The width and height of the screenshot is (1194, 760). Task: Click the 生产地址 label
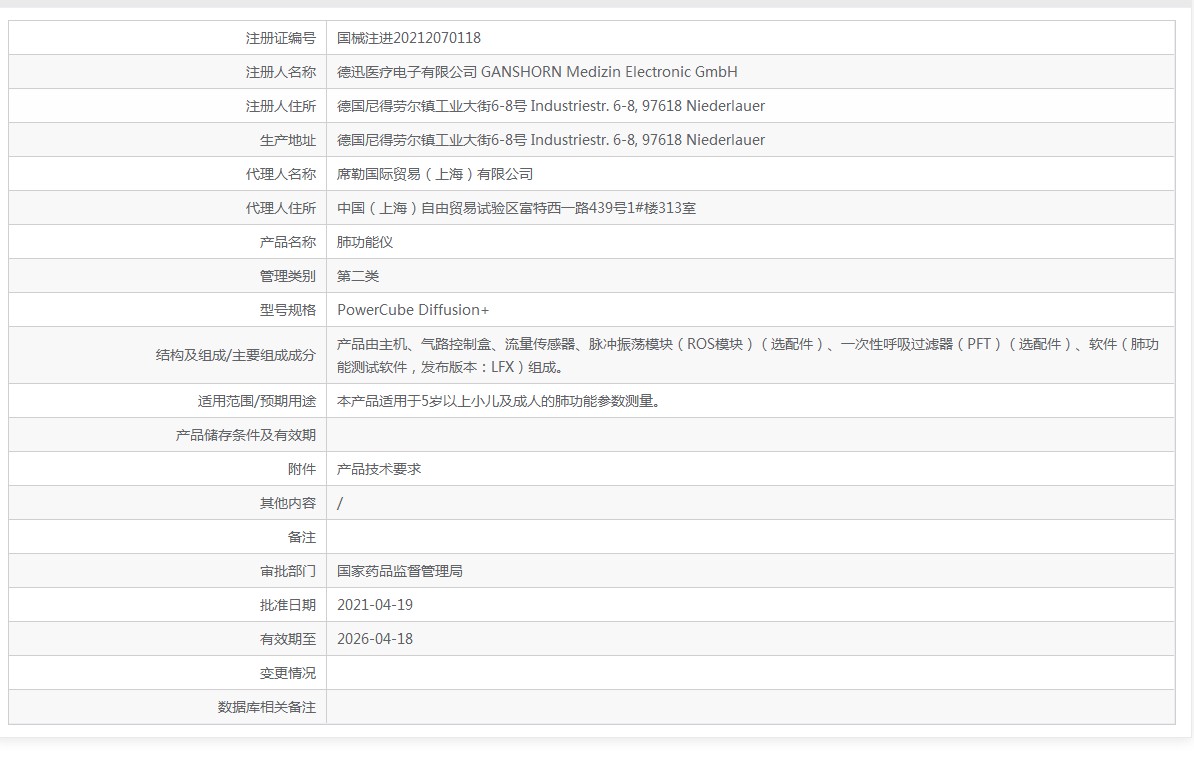(x=288, y=140)
